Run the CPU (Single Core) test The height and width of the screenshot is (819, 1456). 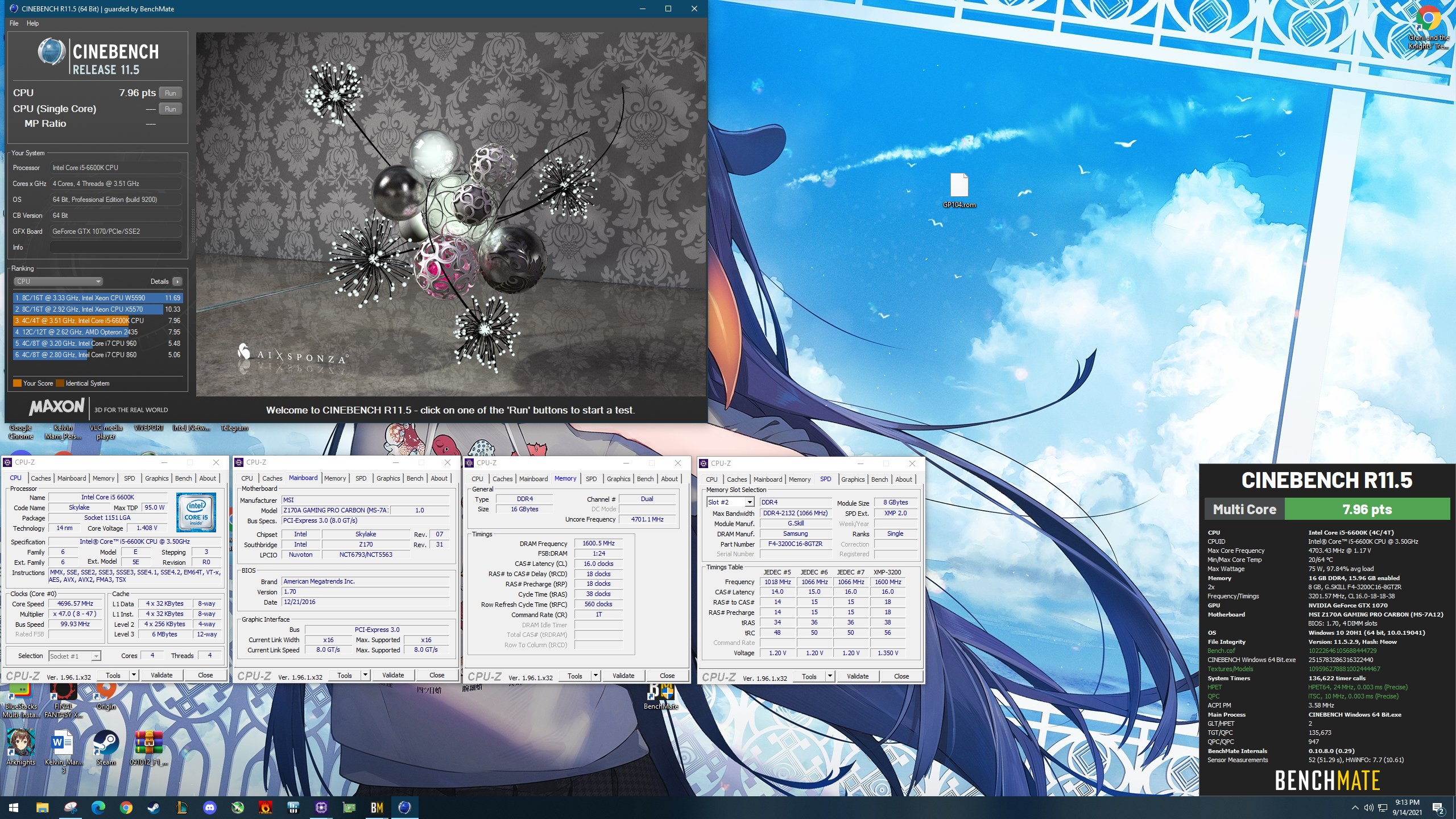pyautogui.click(x=171, y=109)
